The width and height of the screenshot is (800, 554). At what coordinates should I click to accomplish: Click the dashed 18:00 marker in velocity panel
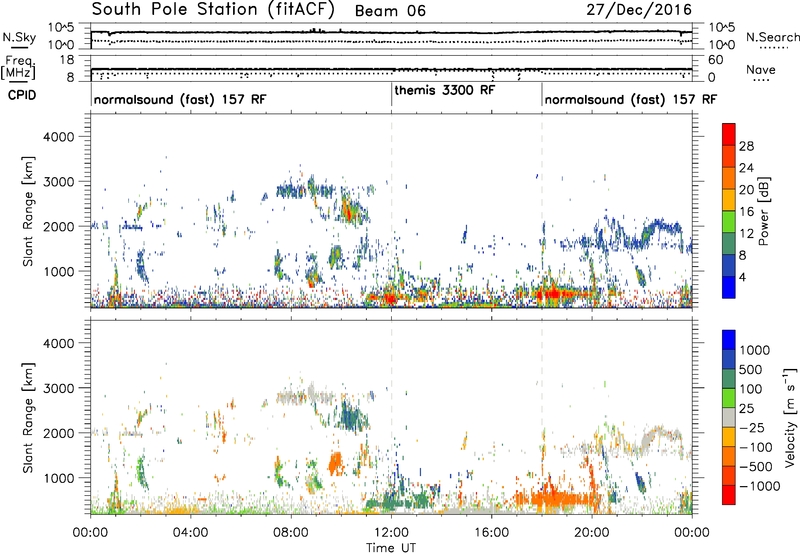[542, 417]
